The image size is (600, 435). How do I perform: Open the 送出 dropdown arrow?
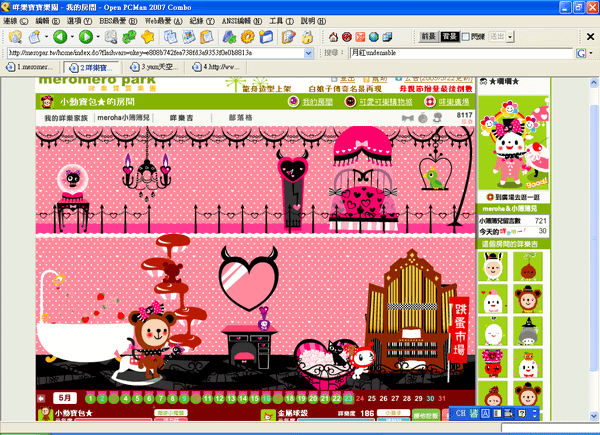(510, 37)
